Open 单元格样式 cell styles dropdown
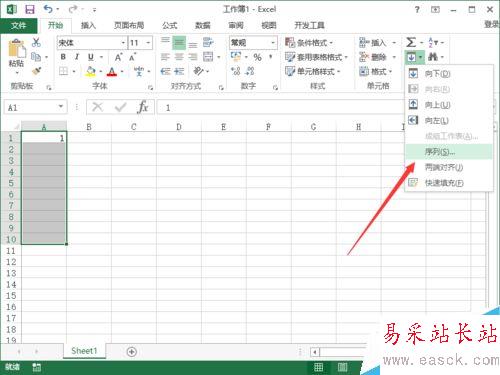Image resolution: width=500 pixels, height=375 pixels. [x=313, y=71]
